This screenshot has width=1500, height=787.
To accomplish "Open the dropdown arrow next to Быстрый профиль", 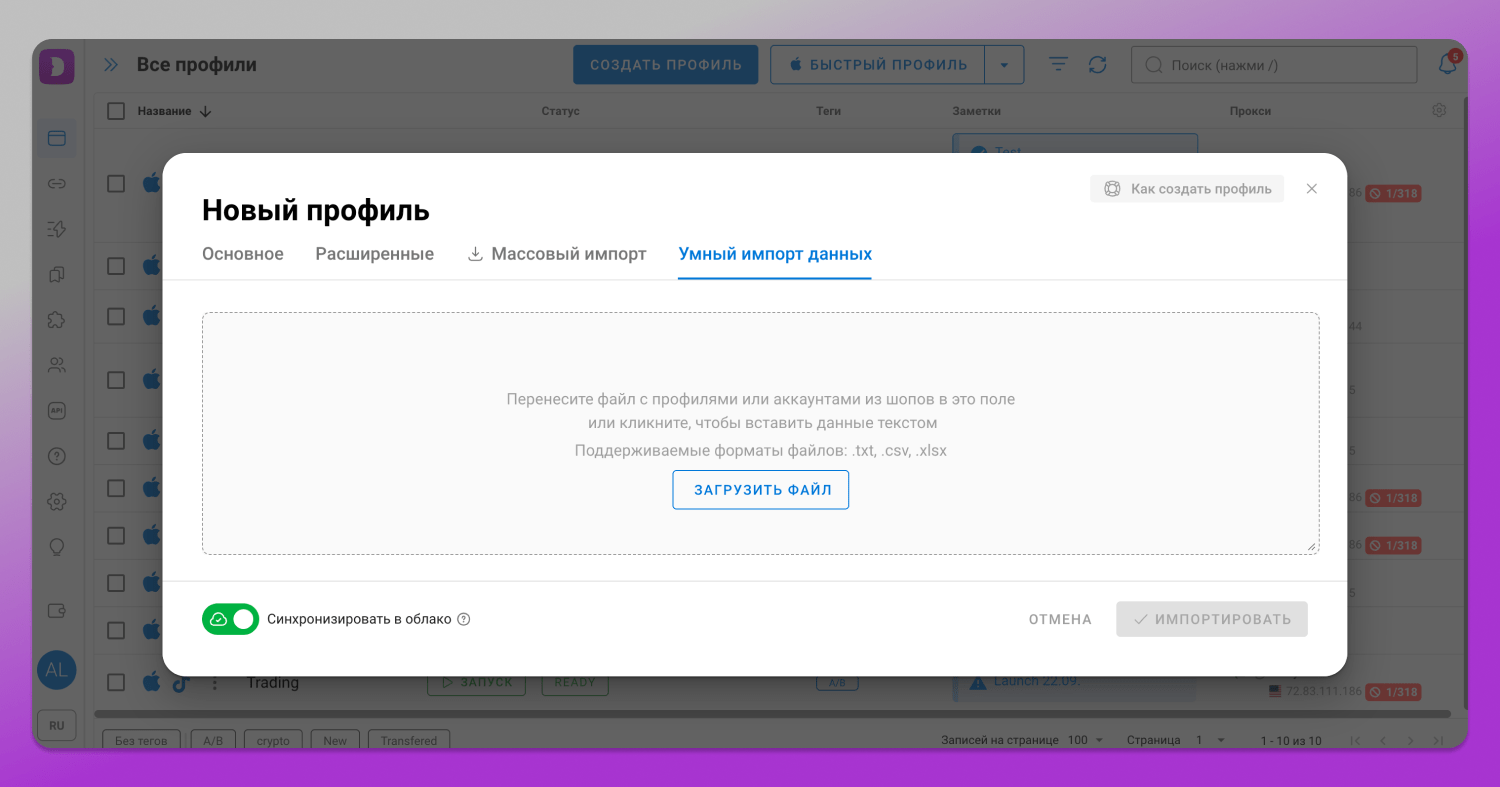I will (x=1005, y=65).
